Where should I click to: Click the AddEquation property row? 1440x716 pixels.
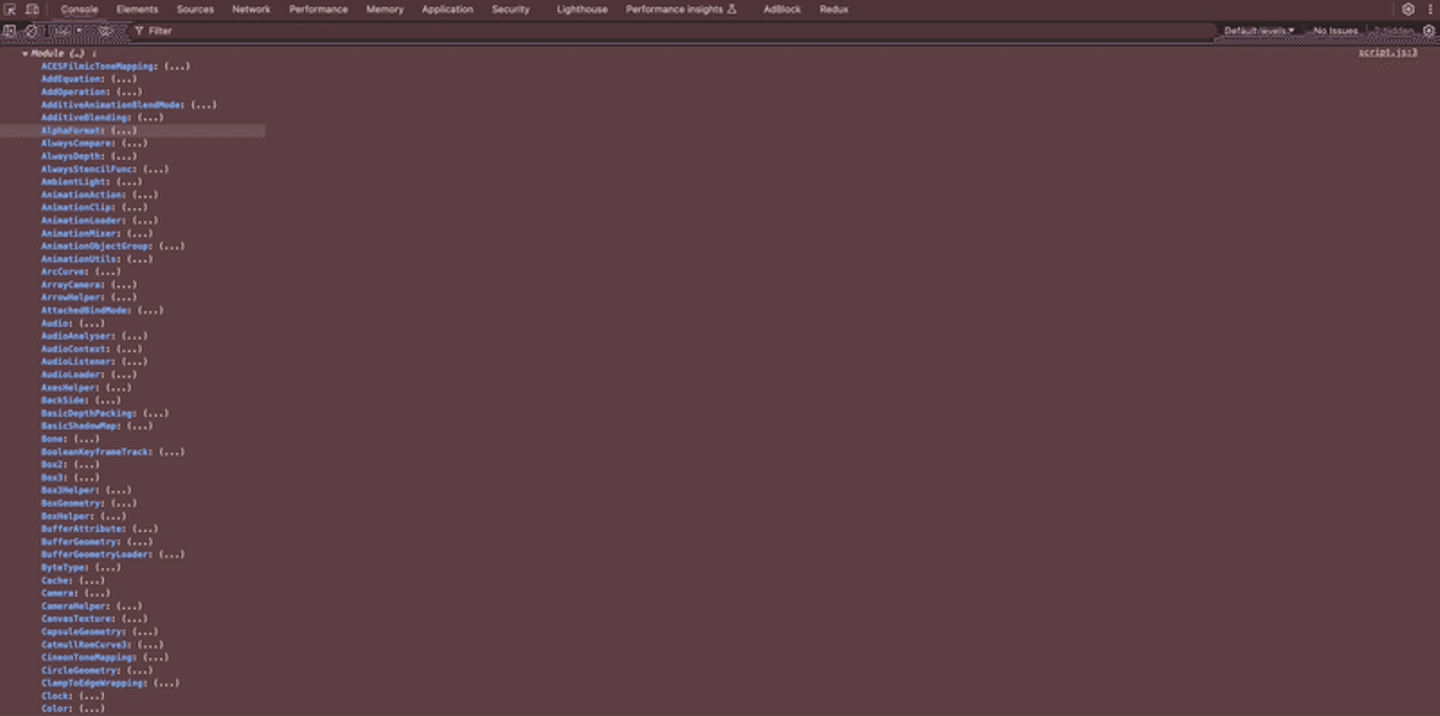point(88,79)
